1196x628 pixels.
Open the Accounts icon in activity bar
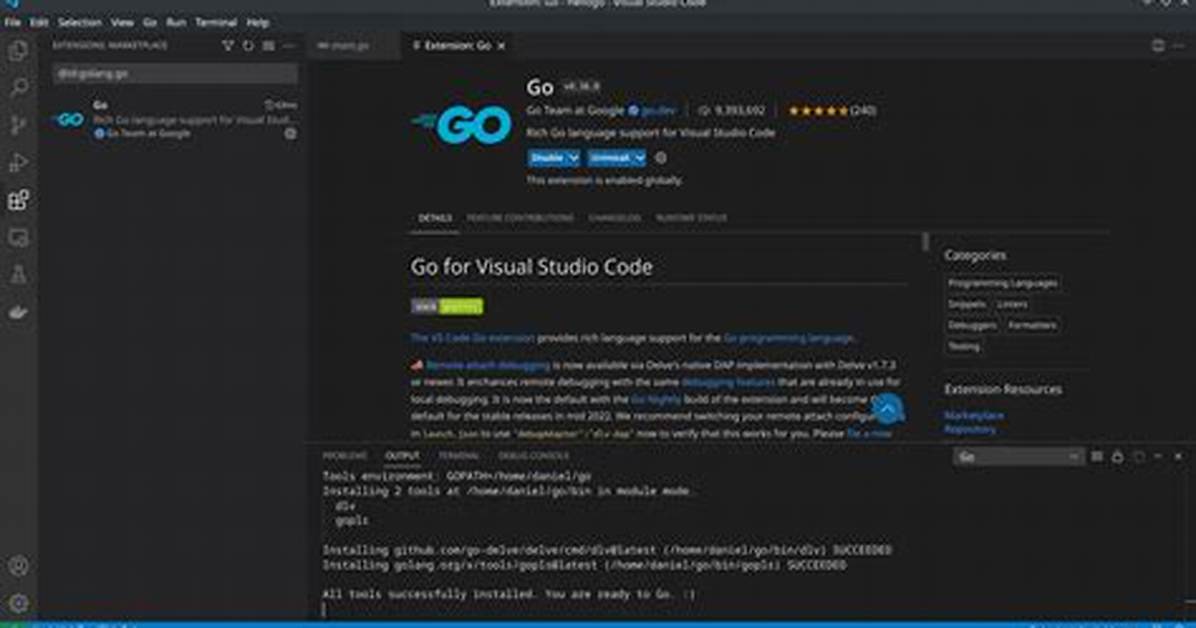18,566
